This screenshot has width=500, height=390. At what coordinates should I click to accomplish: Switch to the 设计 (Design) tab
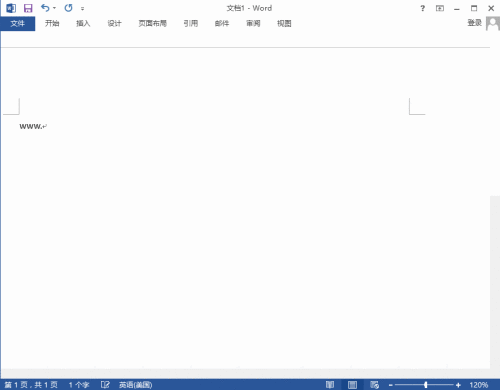[x=114, y=23]
